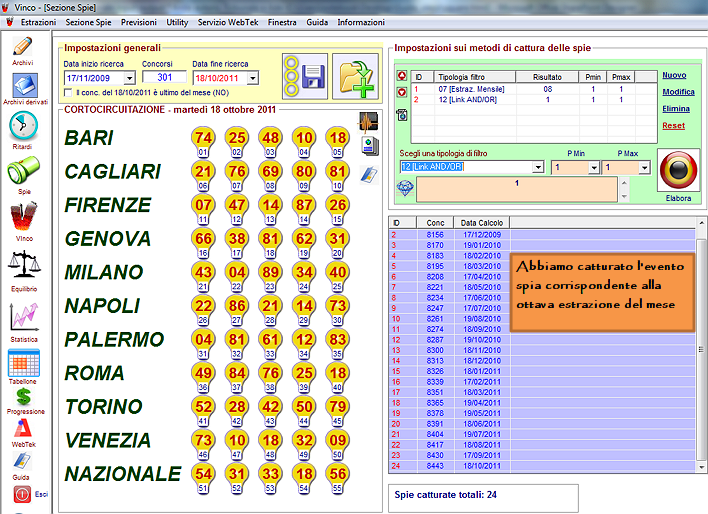
Task: Click the Tipologia filtro column header
Action: [475, 77]
